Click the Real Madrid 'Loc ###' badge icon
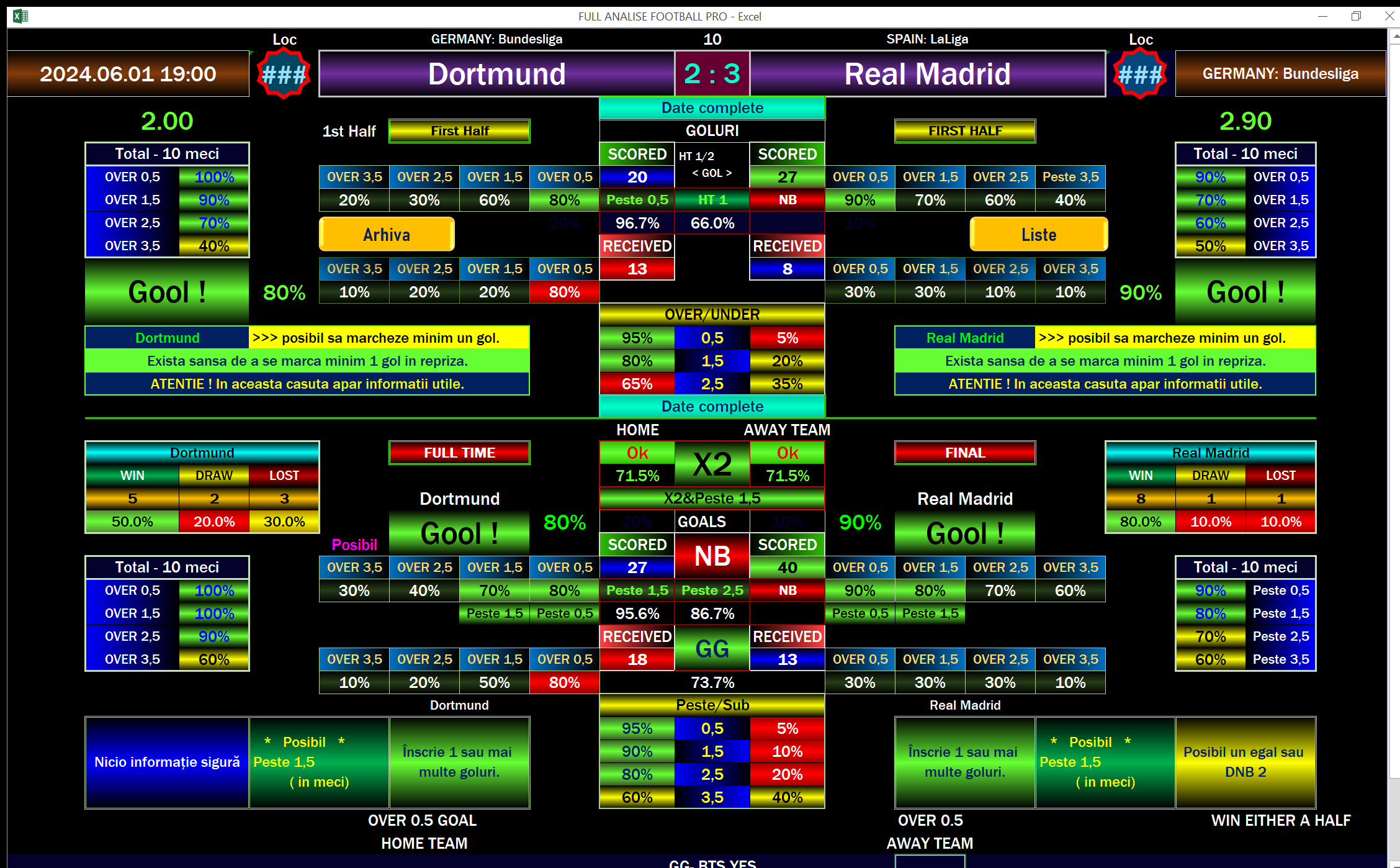 point(1139,73)
